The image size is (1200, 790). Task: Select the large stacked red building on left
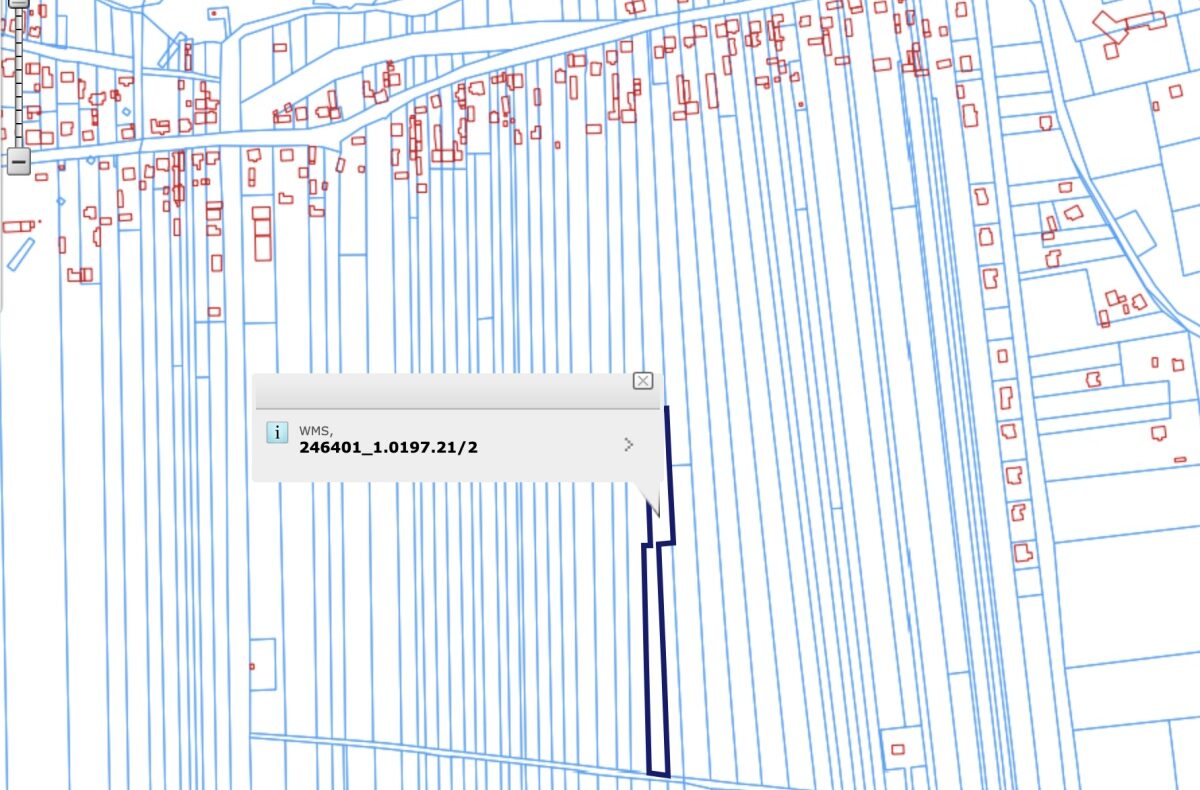(x=262, y=233)
